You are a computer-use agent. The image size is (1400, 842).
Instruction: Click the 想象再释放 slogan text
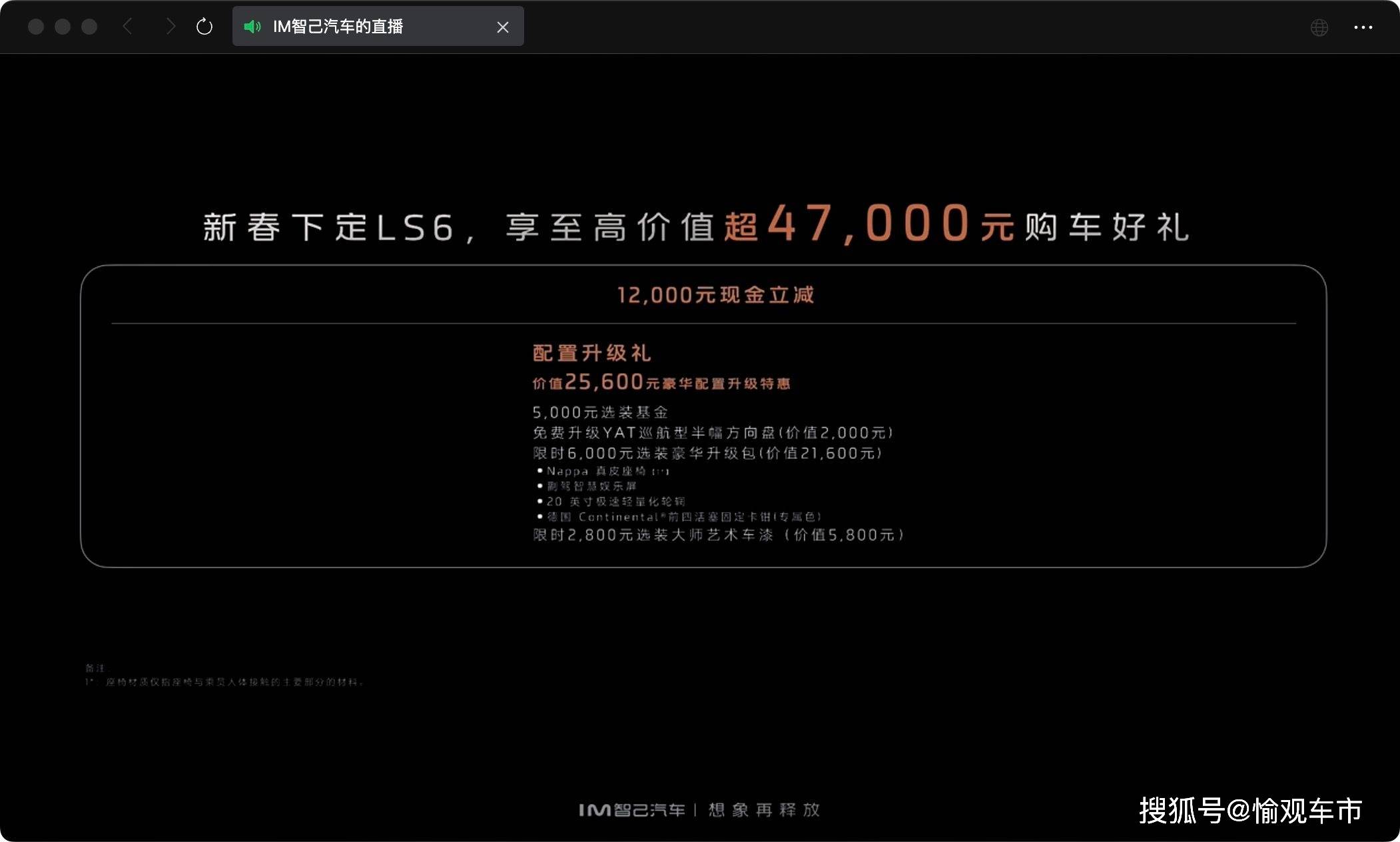pyautogui.click(x=764, y=810)
